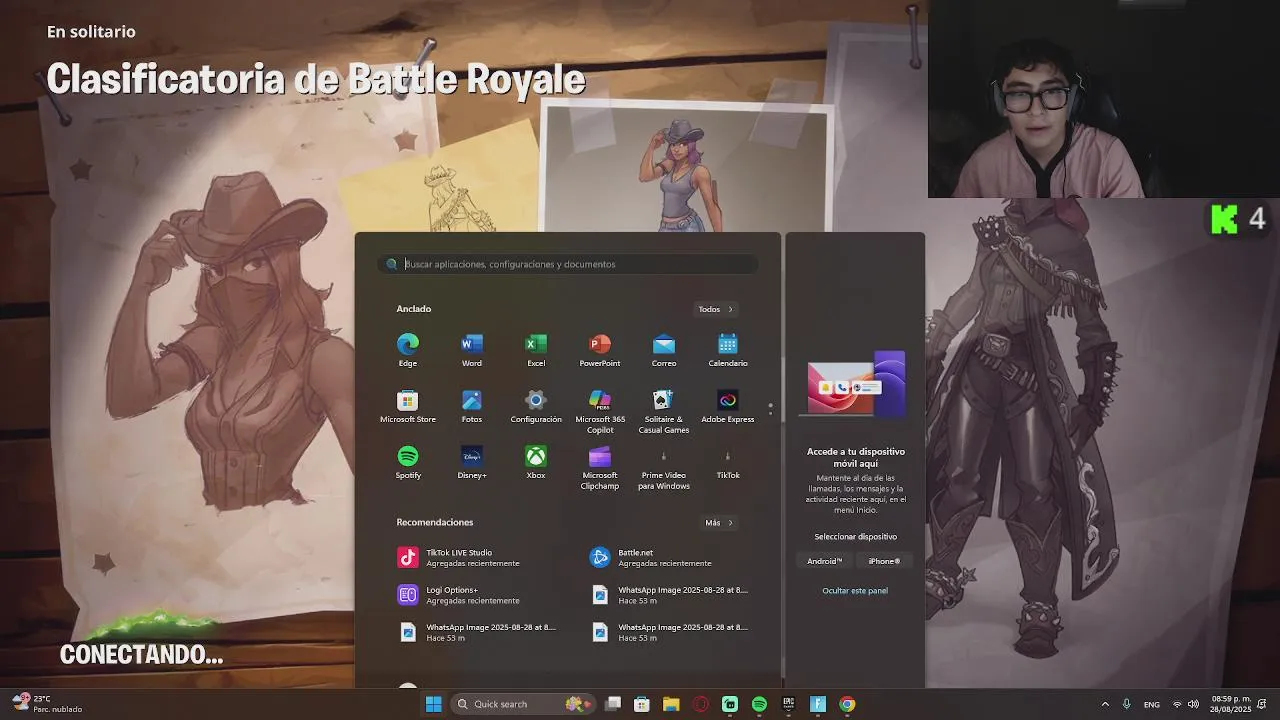
Task: Switch to Fortnite taskbar icon
Action: click(x=817, y=704)
